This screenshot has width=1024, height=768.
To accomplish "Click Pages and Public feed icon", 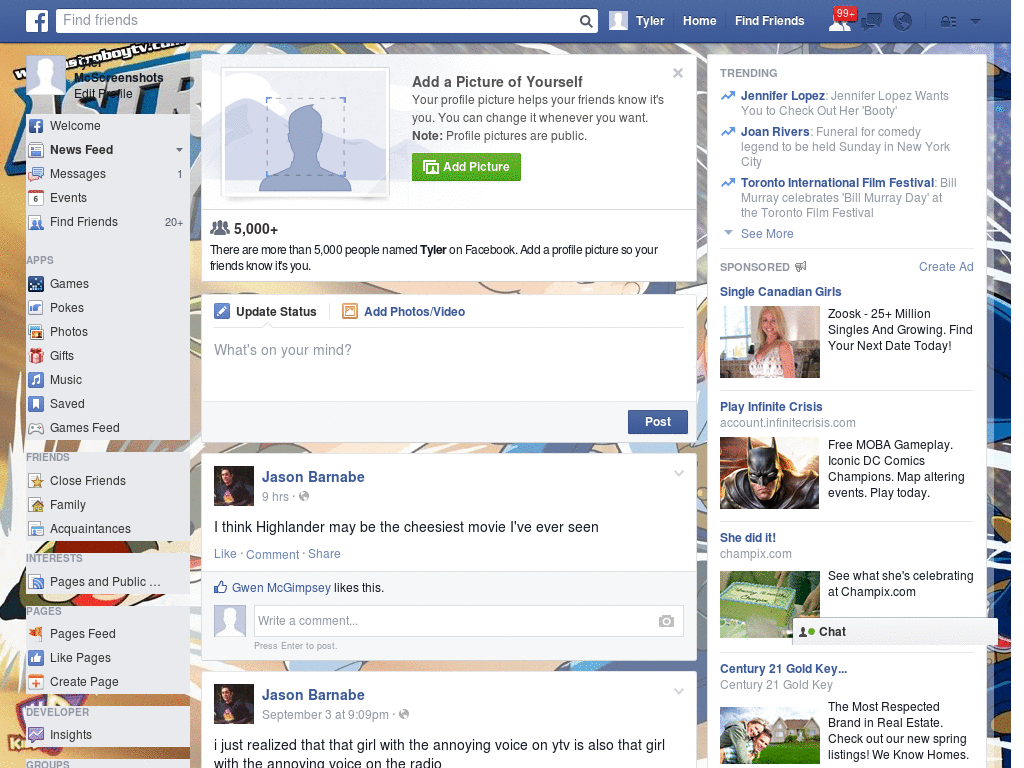I will click(x=36, y=582).
